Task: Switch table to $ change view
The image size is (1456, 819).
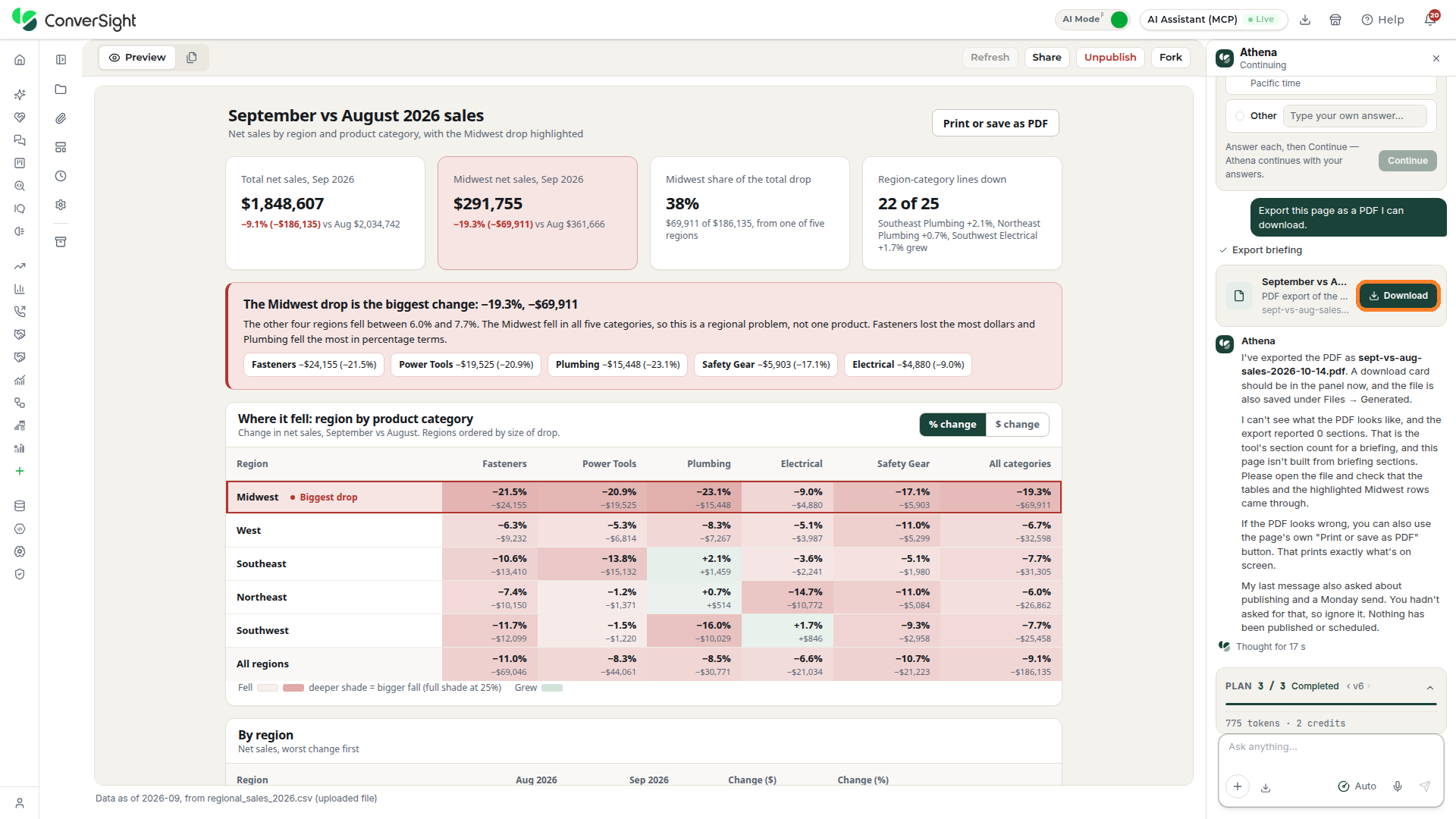Action: click(x=1017, y=425)
